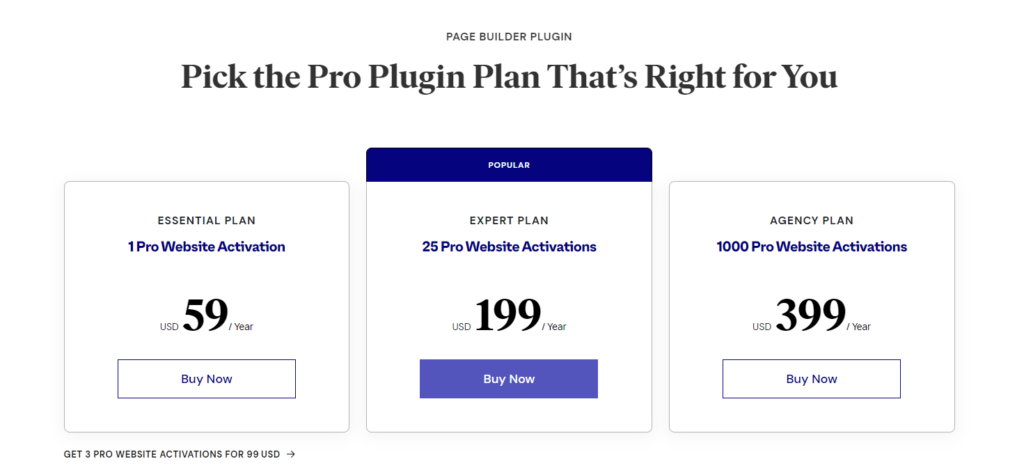Click the 59 price in the Essential Plan
Viewport: 1024px width, 468px height.
tap(206, 316)
